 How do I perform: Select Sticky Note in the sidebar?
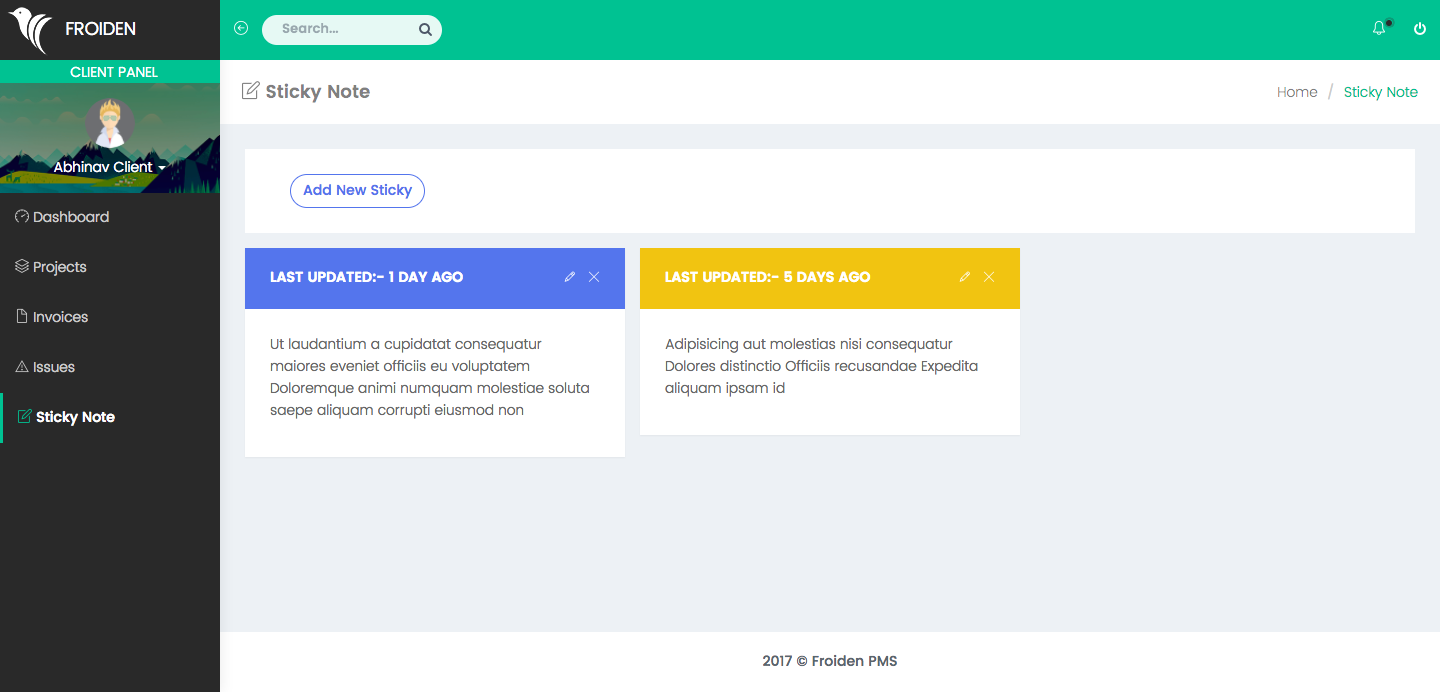pos(75,417)
